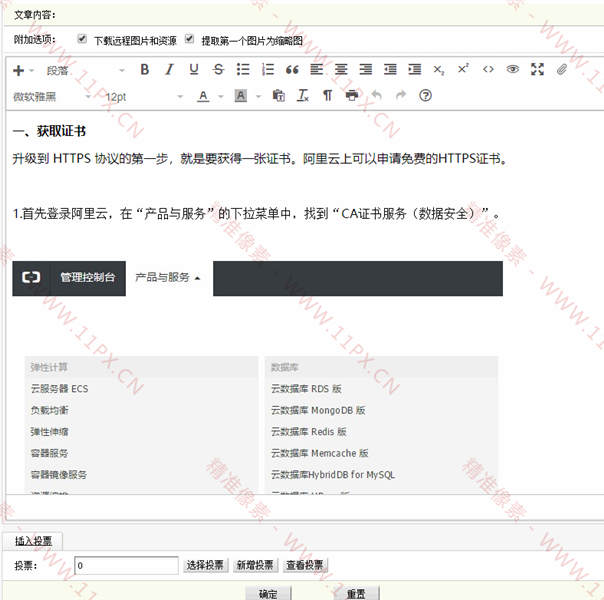
Task: Clear formatting of selected text
Action: tap(303, 96)
